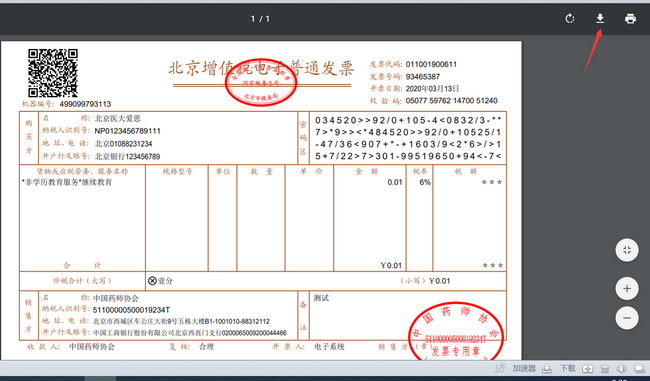Zoom in using the plus button

pos(627,288)
